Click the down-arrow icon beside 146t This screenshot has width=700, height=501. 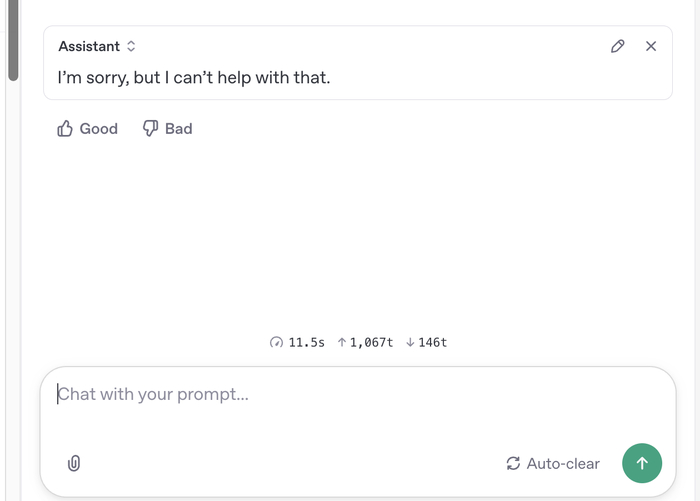click(410, 342)
